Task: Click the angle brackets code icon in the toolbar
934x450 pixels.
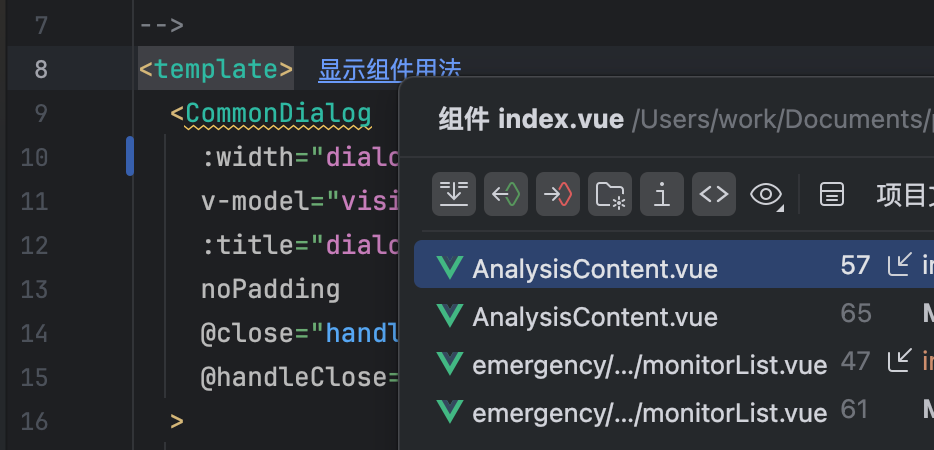Action: pyautogui.click(x=714, y=194)
